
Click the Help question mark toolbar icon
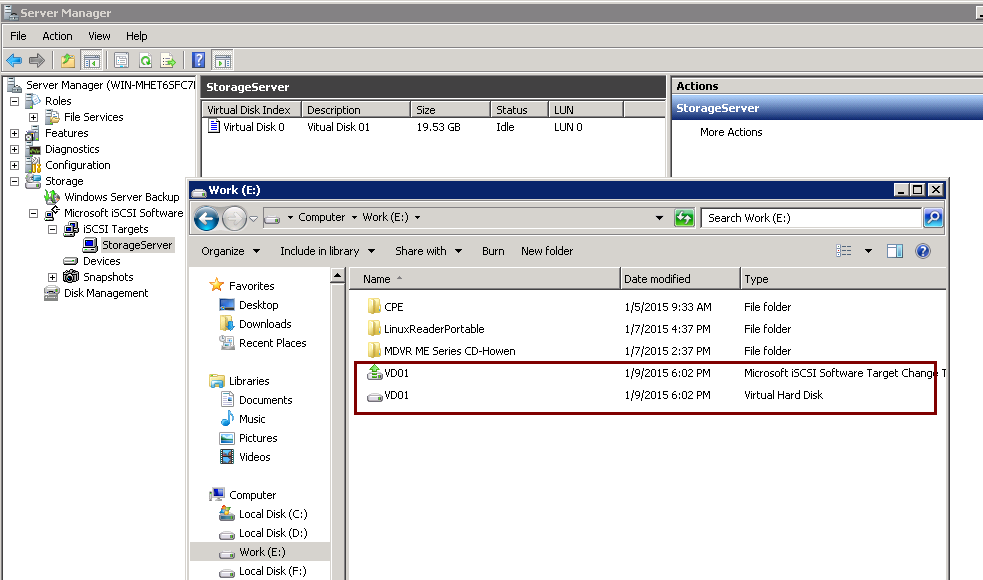coord(199,60)
